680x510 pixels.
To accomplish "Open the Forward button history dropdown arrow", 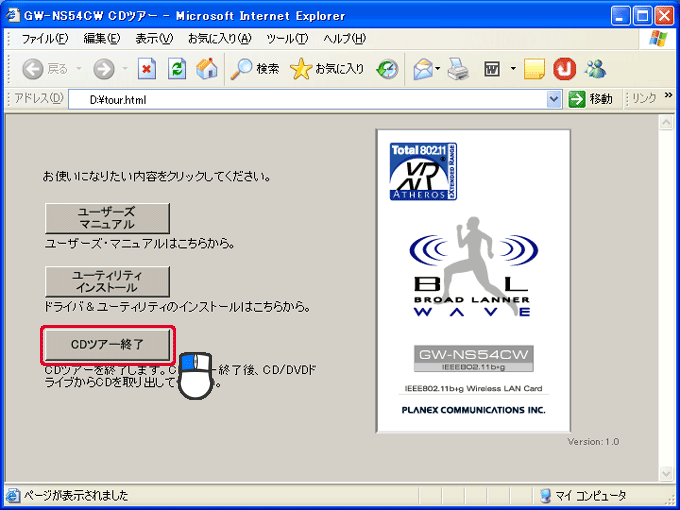I will pyautogui.click(x=125, y=69).
